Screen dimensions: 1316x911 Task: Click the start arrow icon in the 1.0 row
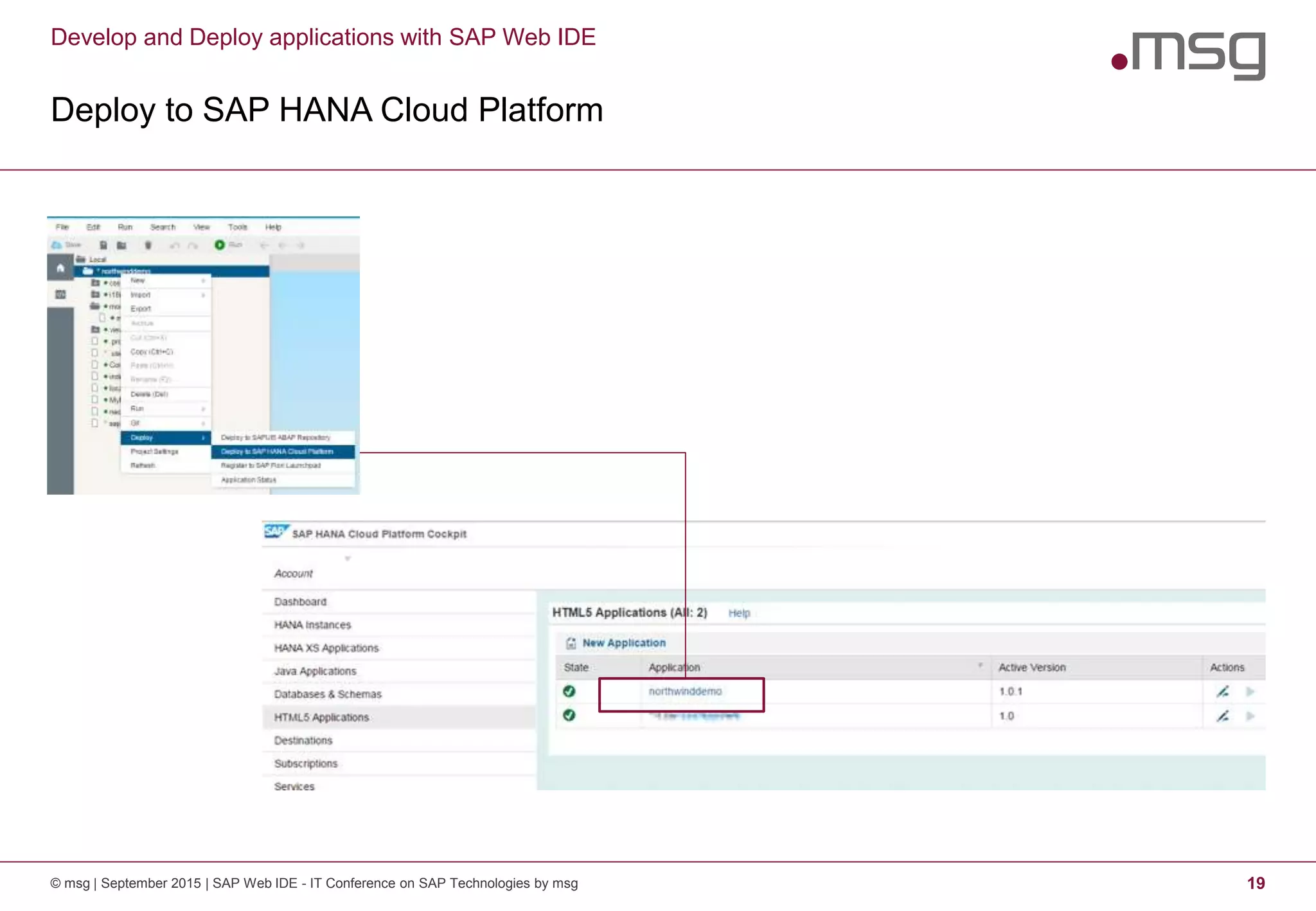pos(1250,716)
